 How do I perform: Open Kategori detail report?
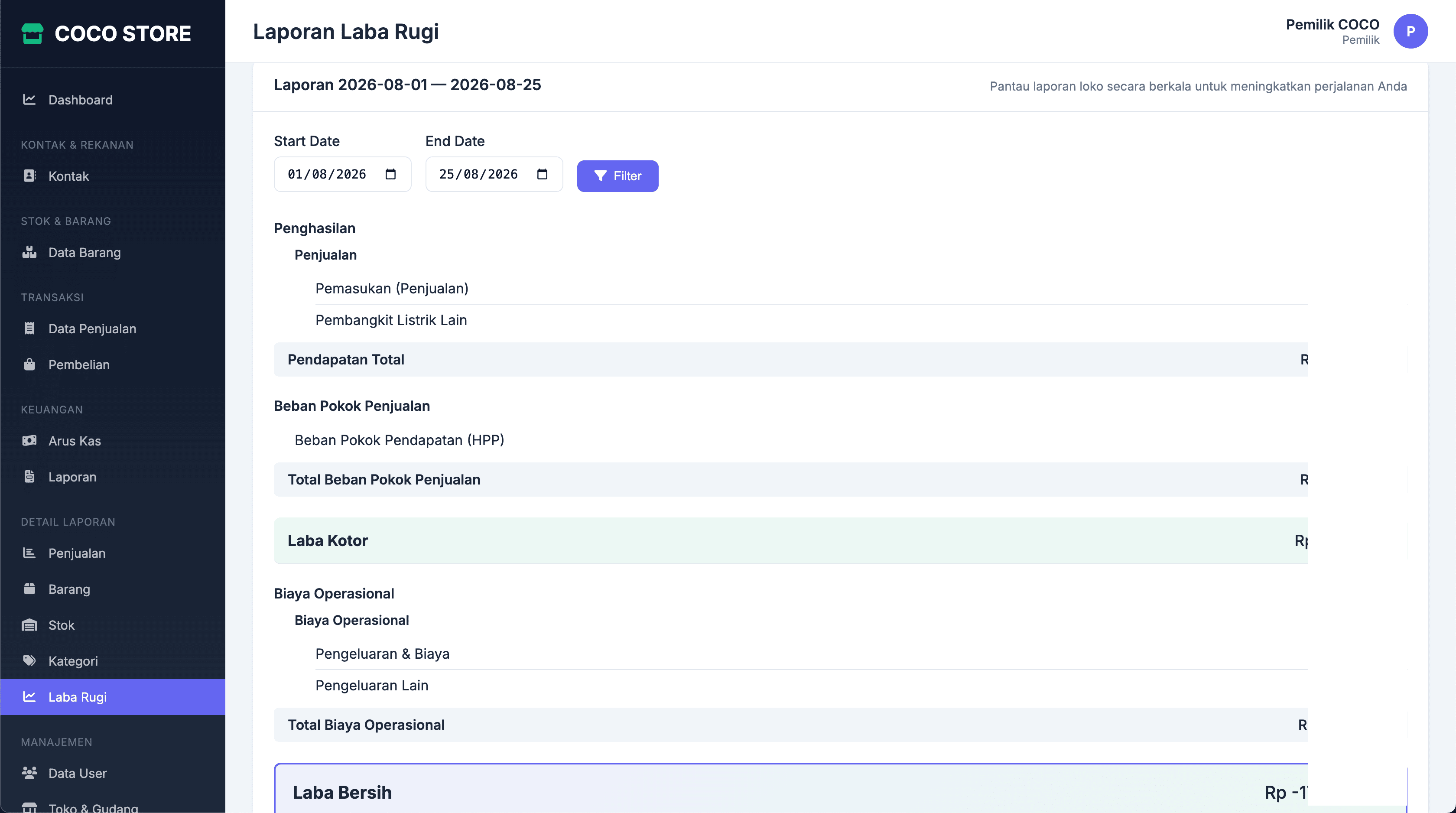click(113, 661)
